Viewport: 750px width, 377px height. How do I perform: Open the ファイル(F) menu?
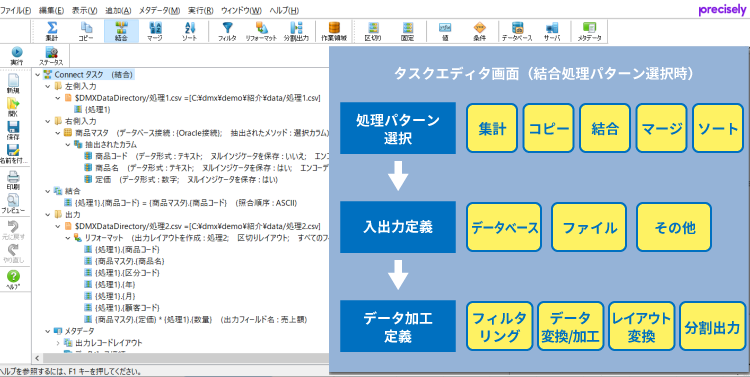tap(15, 10)
